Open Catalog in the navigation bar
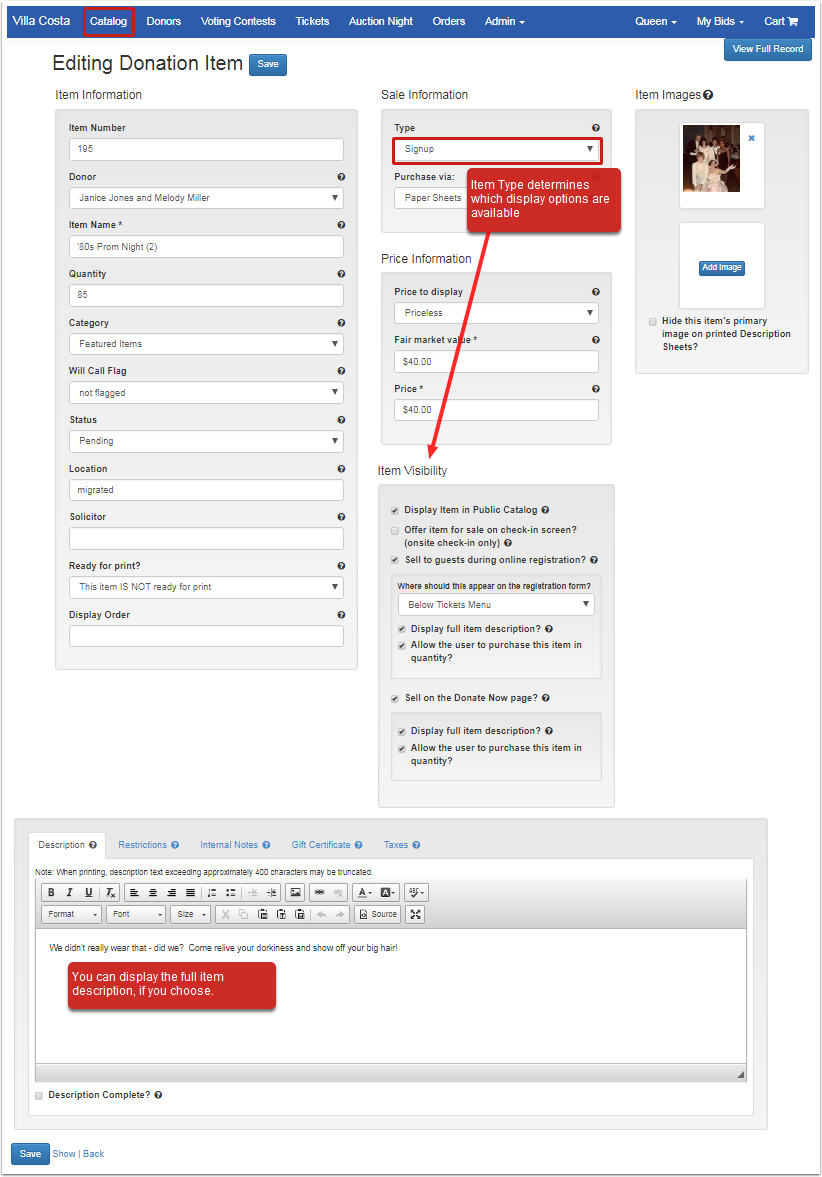822x1177 pixels. 108,22
